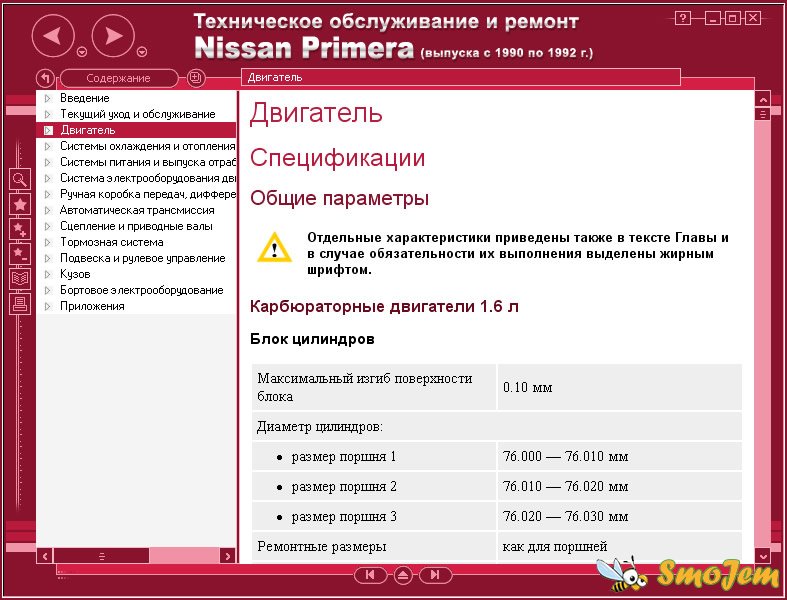
Task: Click the Ремонтные размеры table cell
Action: click(374, 546)
